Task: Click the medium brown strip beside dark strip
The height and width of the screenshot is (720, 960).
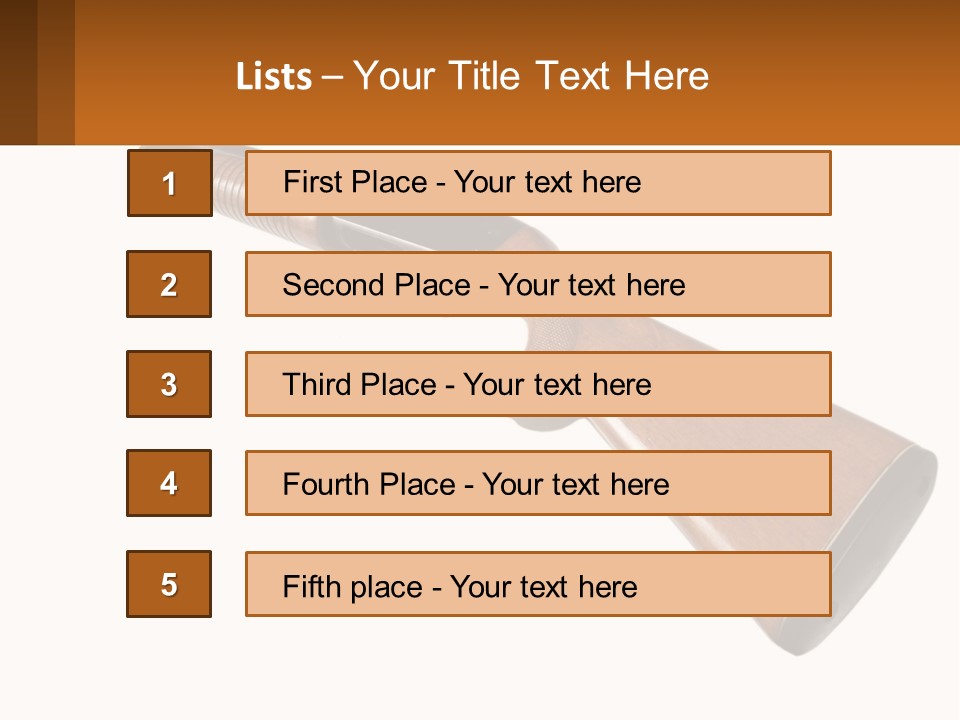Action: [56, 72]
